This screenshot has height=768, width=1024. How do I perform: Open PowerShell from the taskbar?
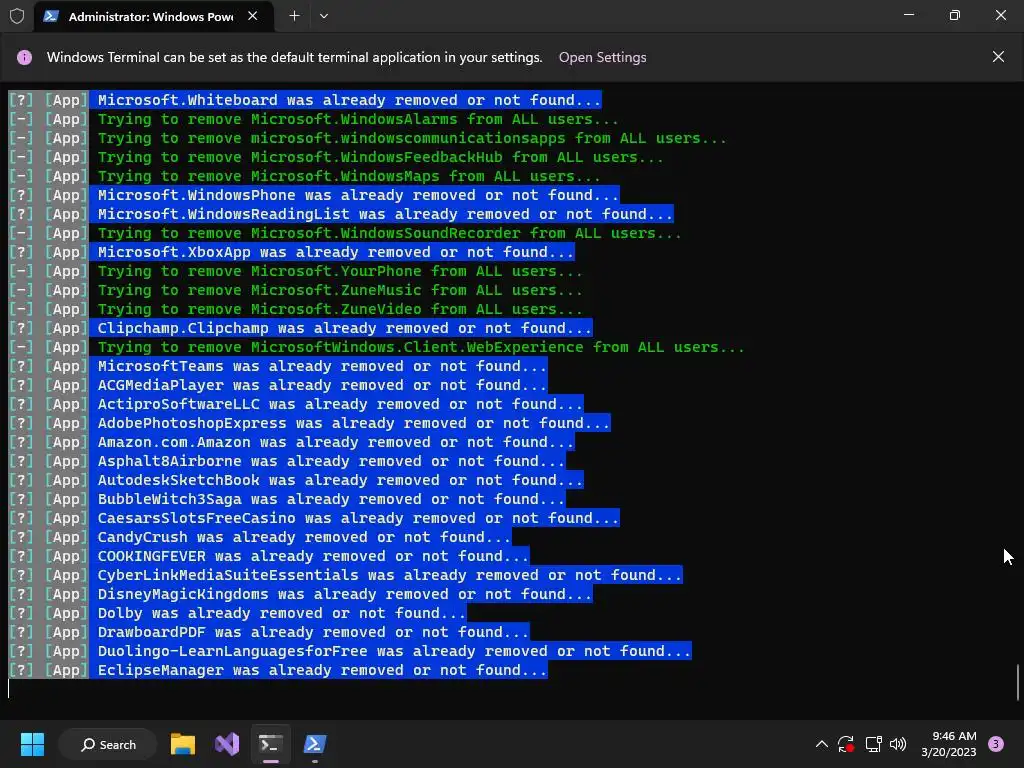314,744
